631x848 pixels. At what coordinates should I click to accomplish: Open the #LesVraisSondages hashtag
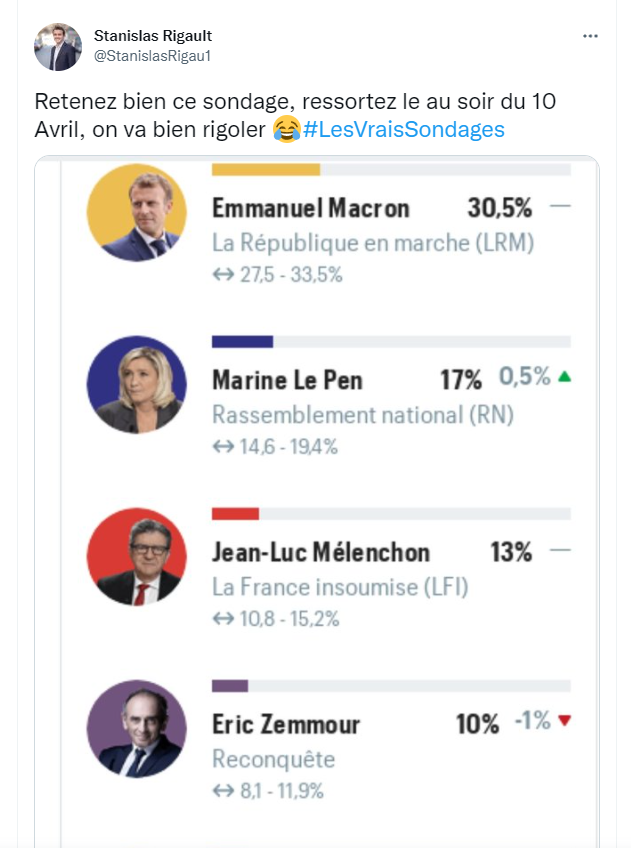(403, 130)
